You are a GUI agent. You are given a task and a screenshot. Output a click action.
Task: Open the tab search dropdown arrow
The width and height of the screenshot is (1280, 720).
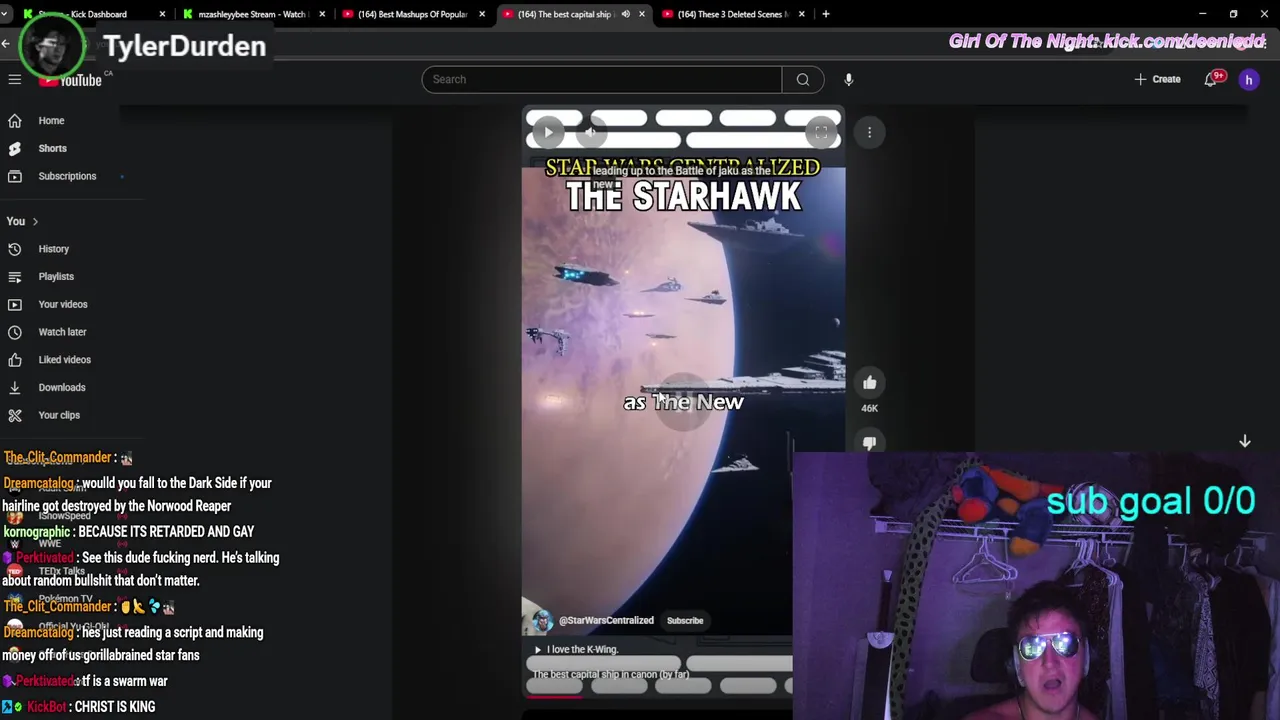[x=5, y=14]
